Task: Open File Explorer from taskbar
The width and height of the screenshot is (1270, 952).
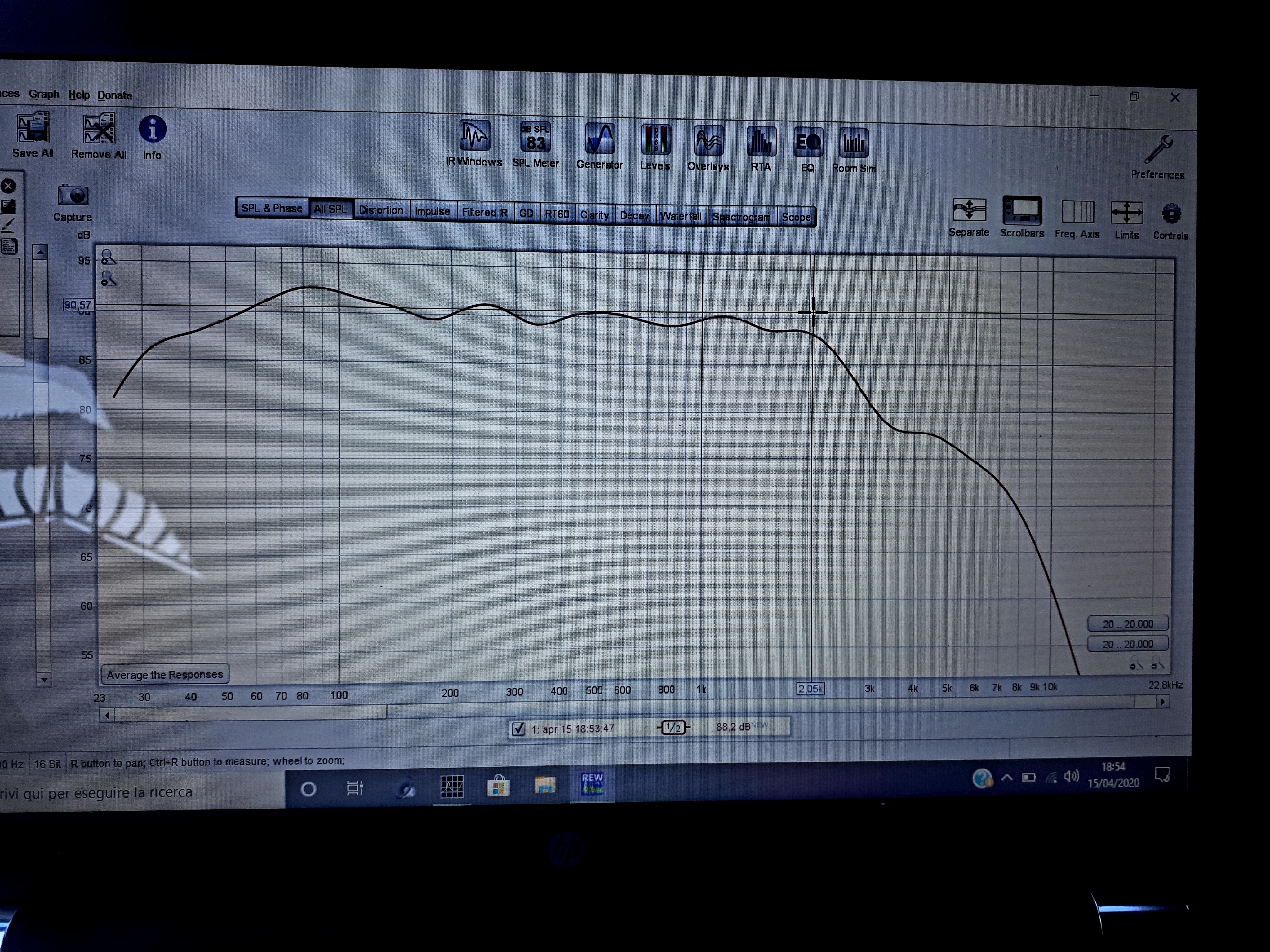Action: pos(545,784)
